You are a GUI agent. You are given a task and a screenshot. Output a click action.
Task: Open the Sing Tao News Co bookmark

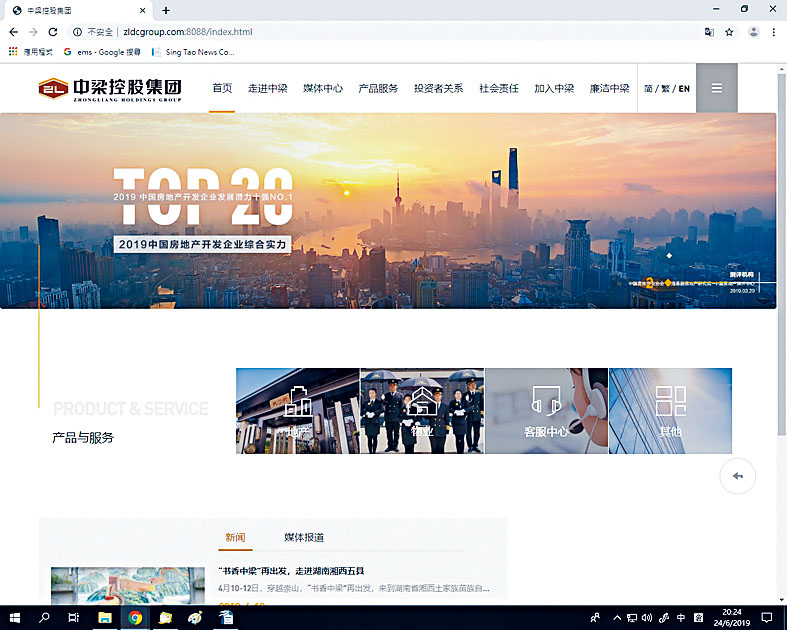[193, 52]
